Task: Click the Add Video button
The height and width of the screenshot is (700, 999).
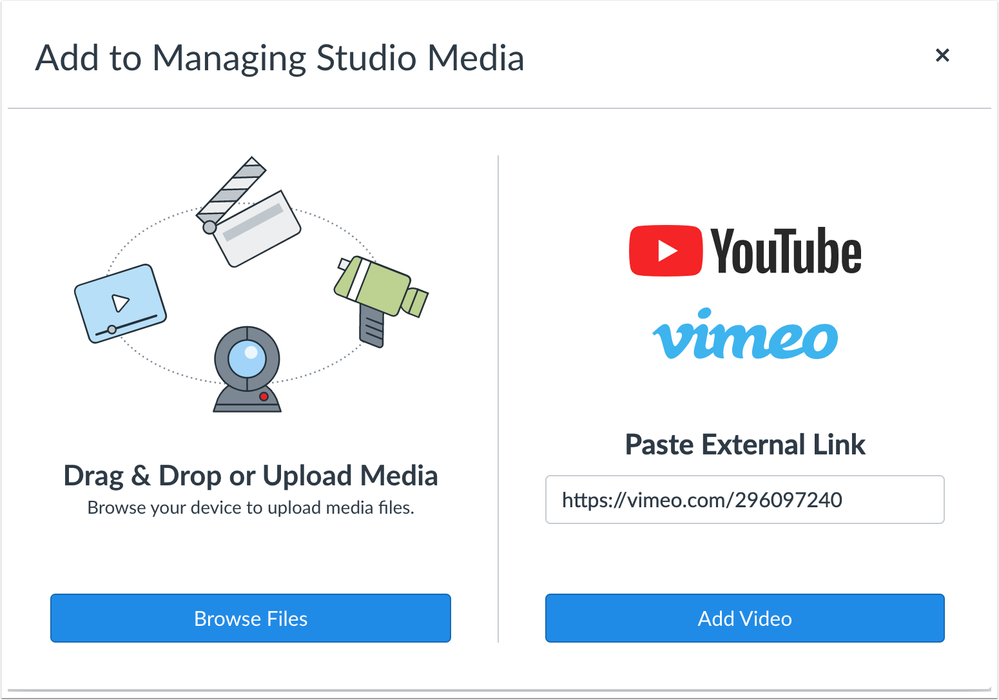Action: point(744,618)
